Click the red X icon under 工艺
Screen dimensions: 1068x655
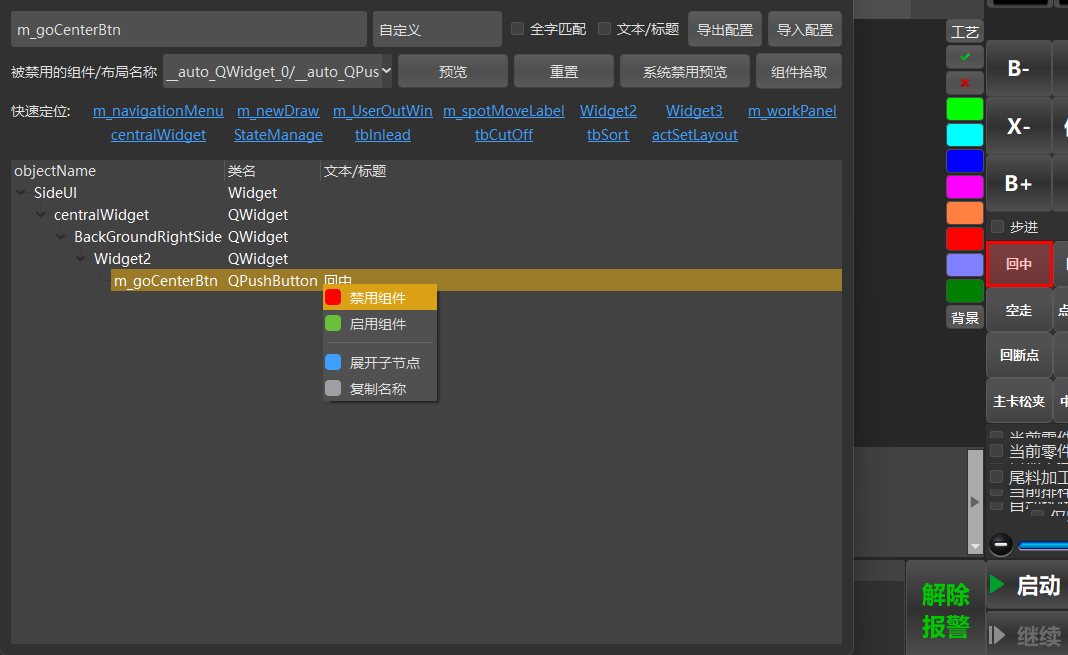point(964,83)
